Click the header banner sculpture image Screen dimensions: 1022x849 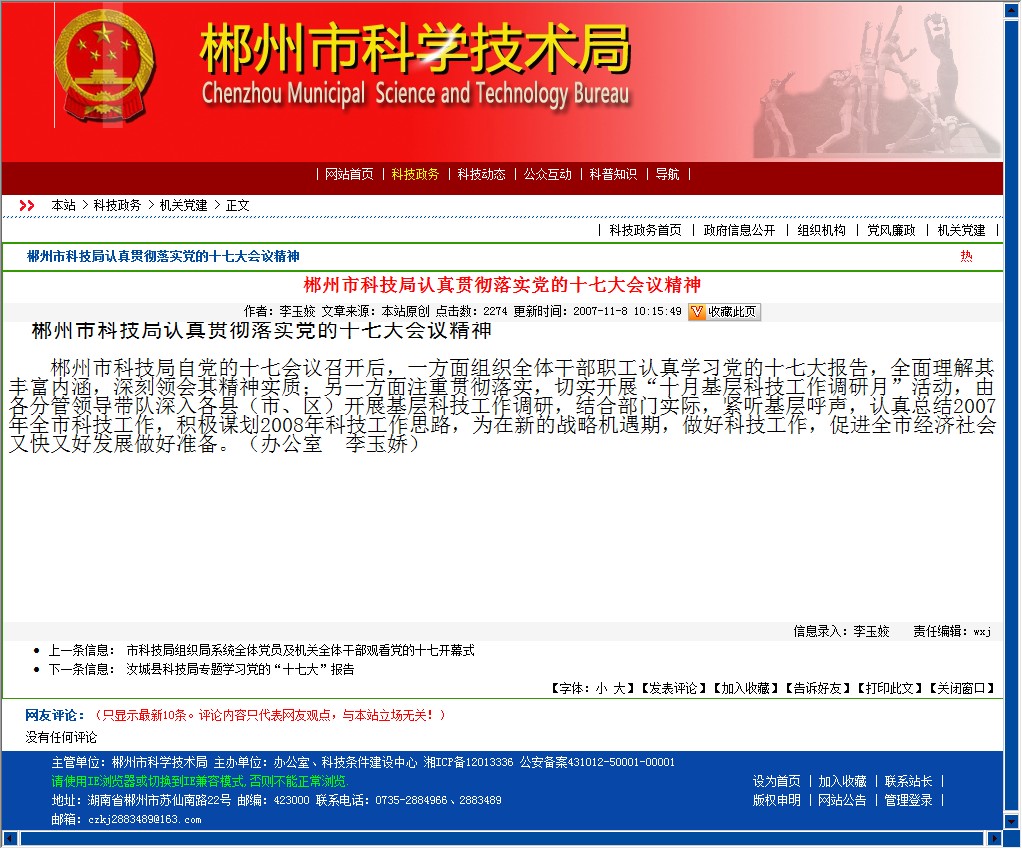pos(877,81)
